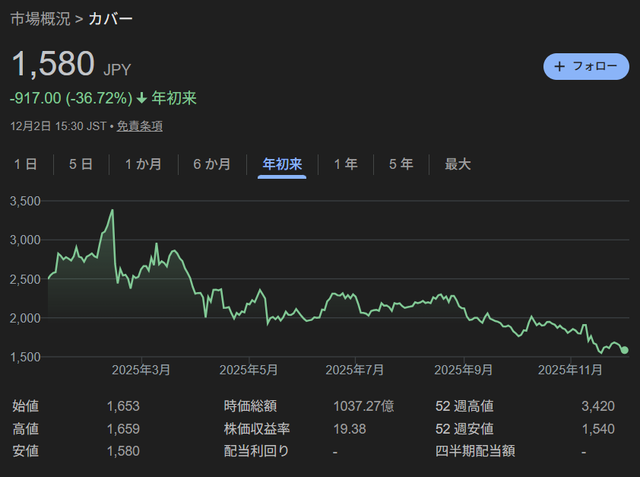
Task: Click the 安値 value 1,580
Action: coord(123,451)
